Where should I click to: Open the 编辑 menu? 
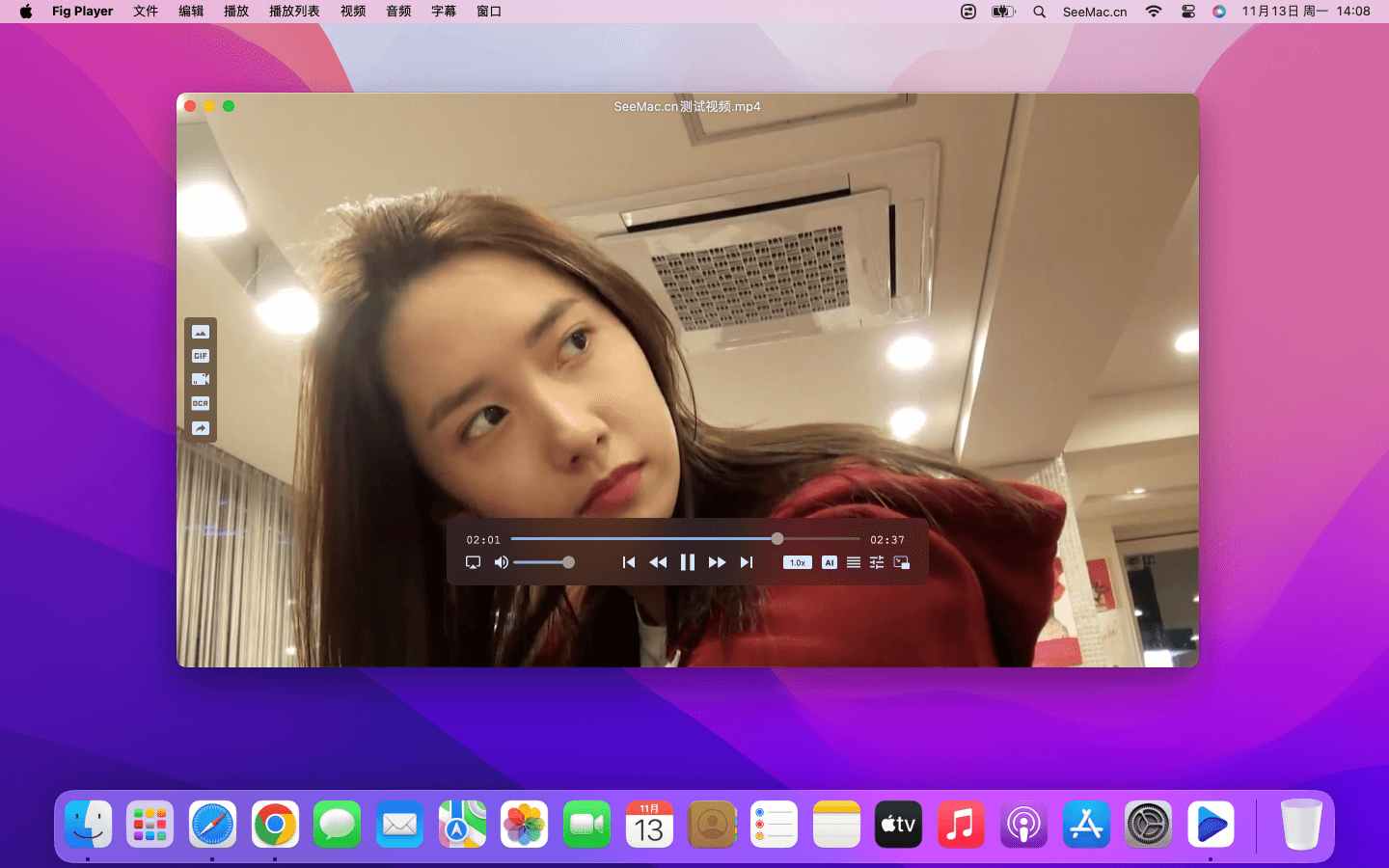(191, 12)
